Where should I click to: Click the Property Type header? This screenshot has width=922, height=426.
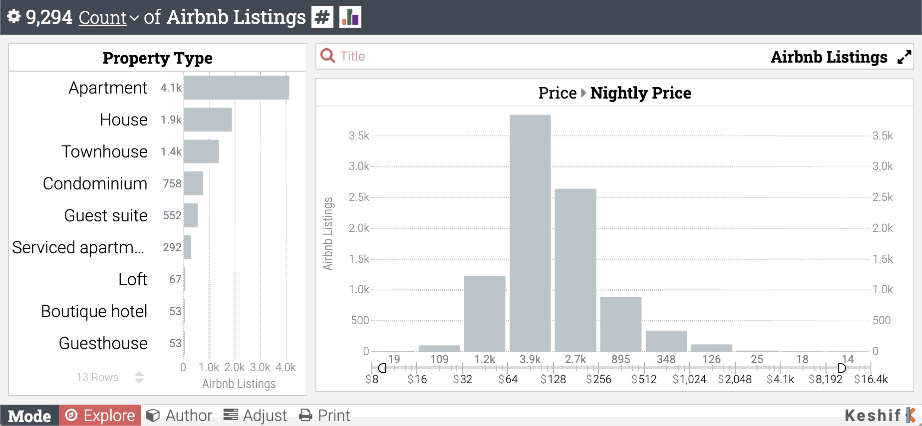[x=158, y=58]
